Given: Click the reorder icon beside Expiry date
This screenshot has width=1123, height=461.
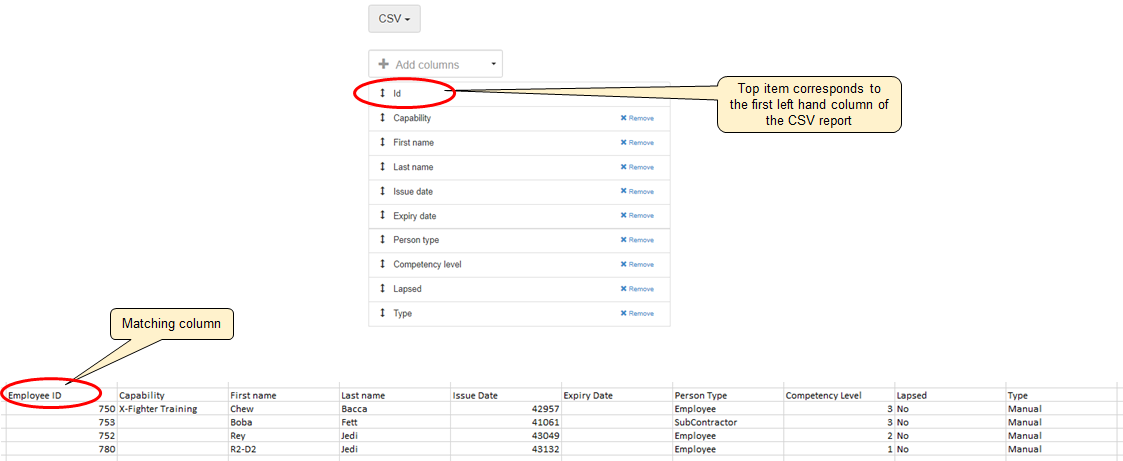Looking at the screenshot, I should [x=382, y=216].
